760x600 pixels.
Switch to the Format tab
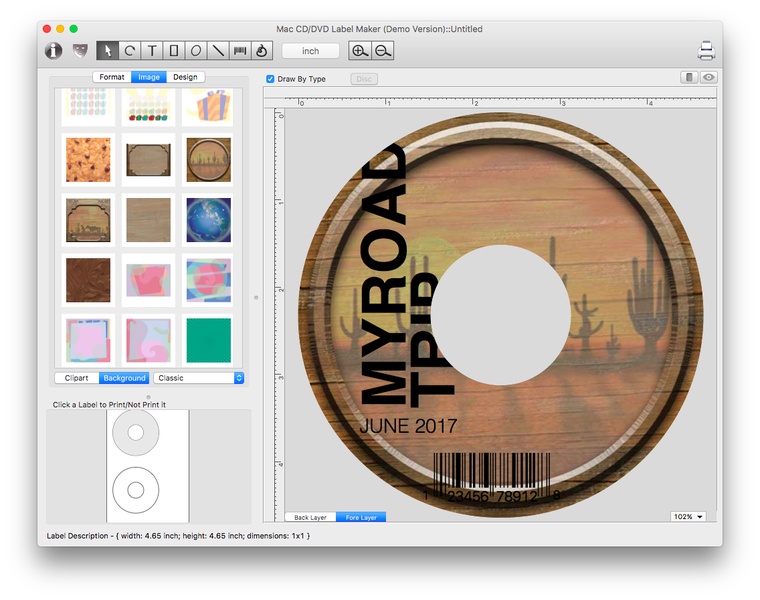coord(112,77)
